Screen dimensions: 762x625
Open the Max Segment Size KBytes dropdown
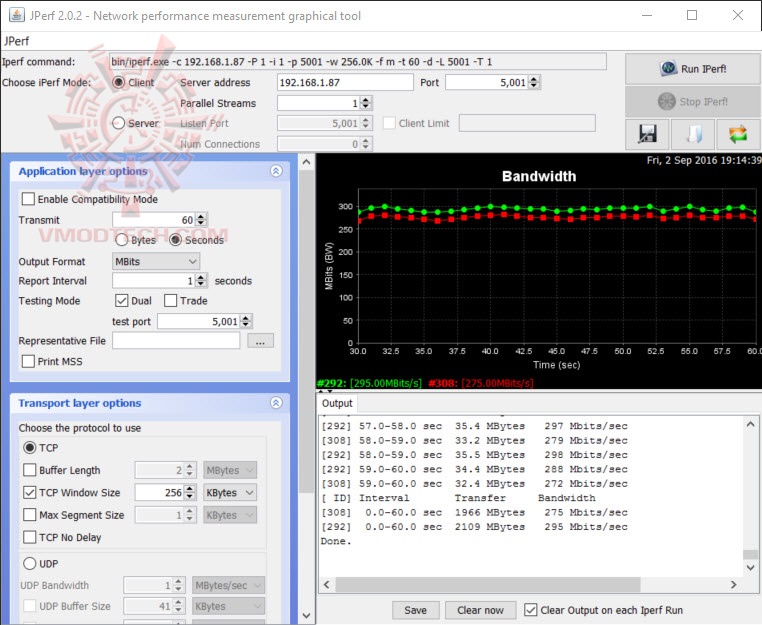pyautogui.click(x=230, y=515)
